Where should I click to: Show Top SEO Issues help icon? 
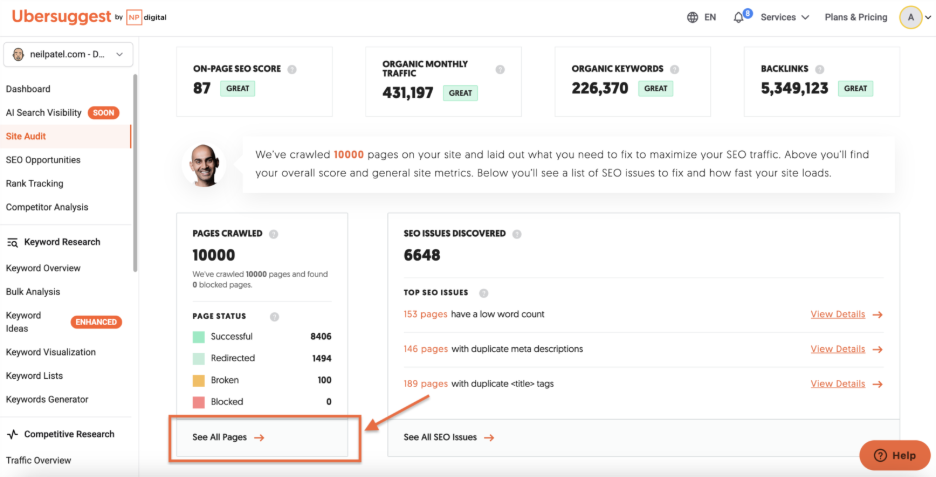[484, 293]
